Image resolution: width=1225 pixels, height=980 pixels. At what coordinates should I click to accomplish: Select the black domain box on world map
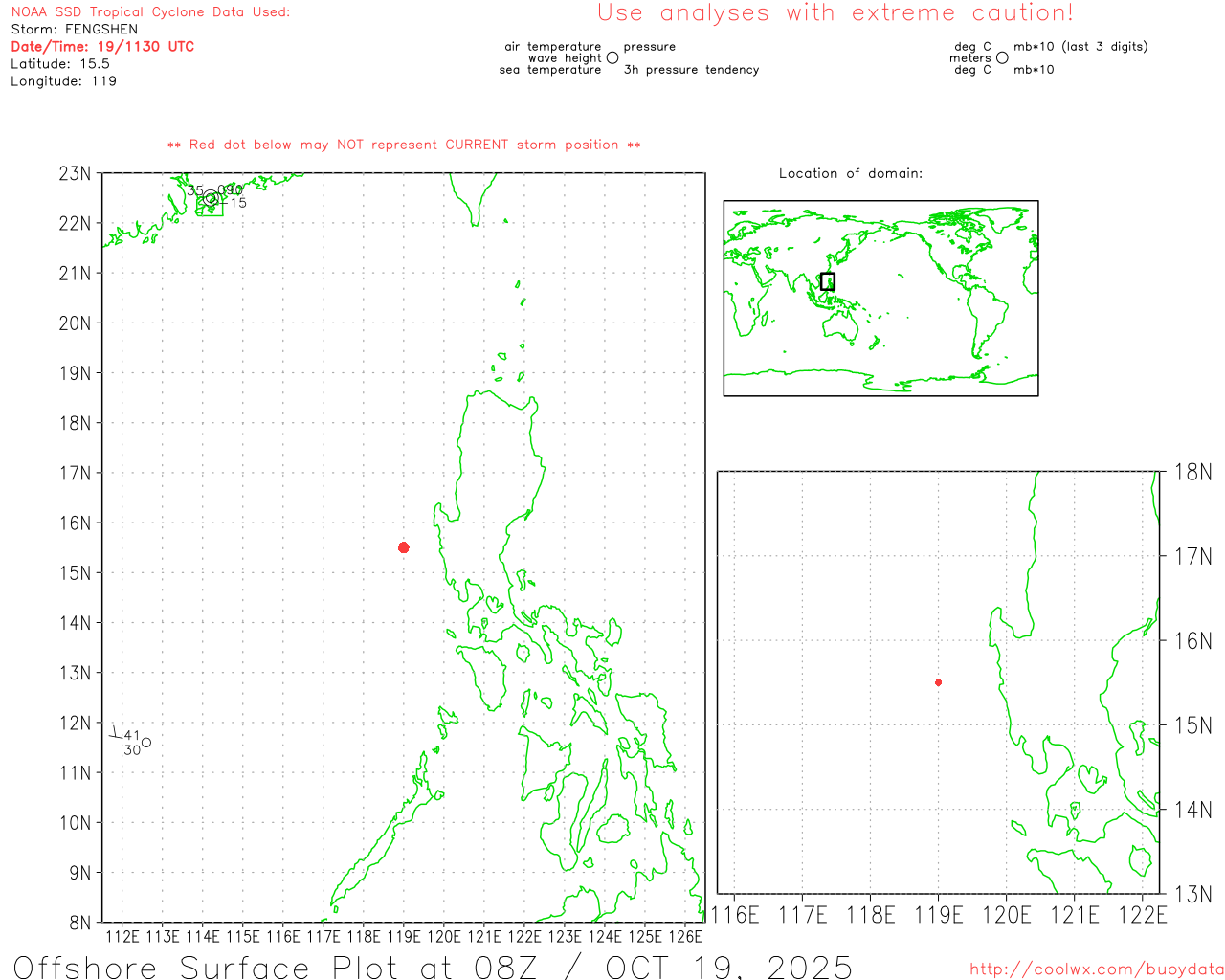point(828,281)
